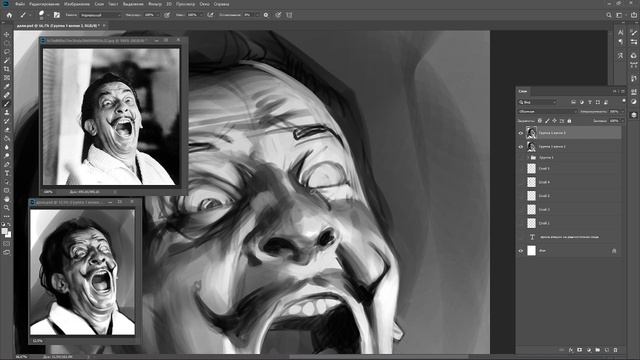Screen dimensions: 640x360
Task: Expand the Группа 1 folder
Action: click(528, 158)
